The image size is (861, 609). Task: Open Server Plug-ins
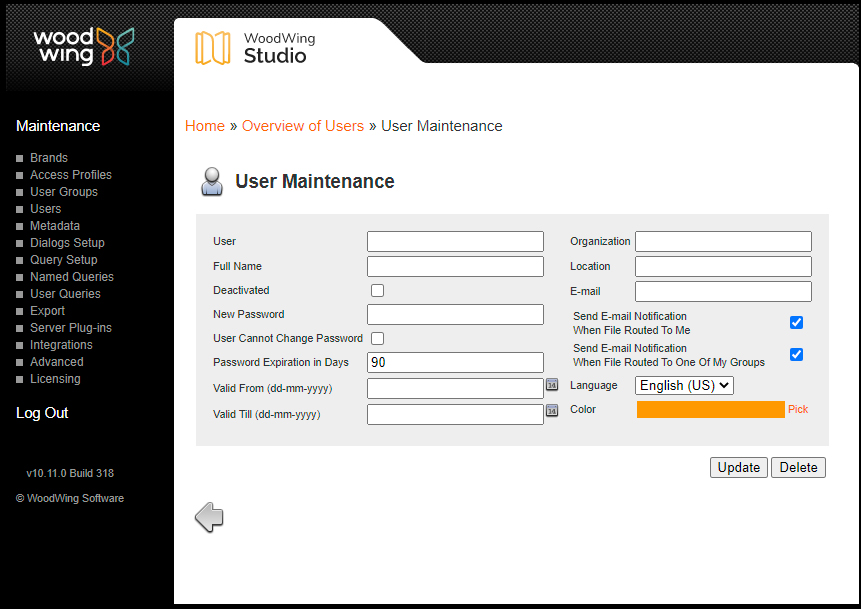(71, 328)
